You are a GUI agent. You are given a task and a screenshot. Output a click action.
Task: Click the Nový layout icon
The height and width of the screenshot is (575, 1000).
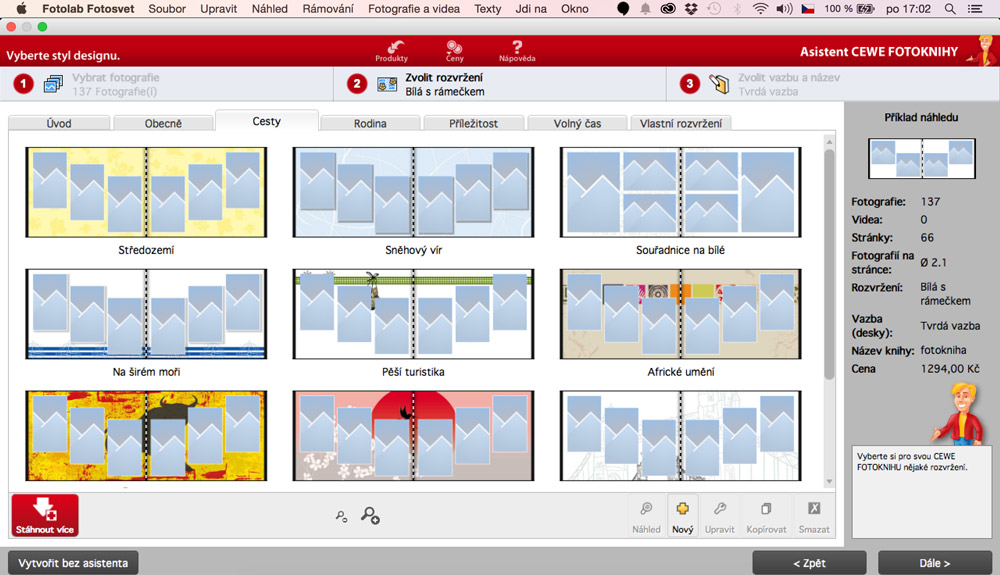[683, 515]
